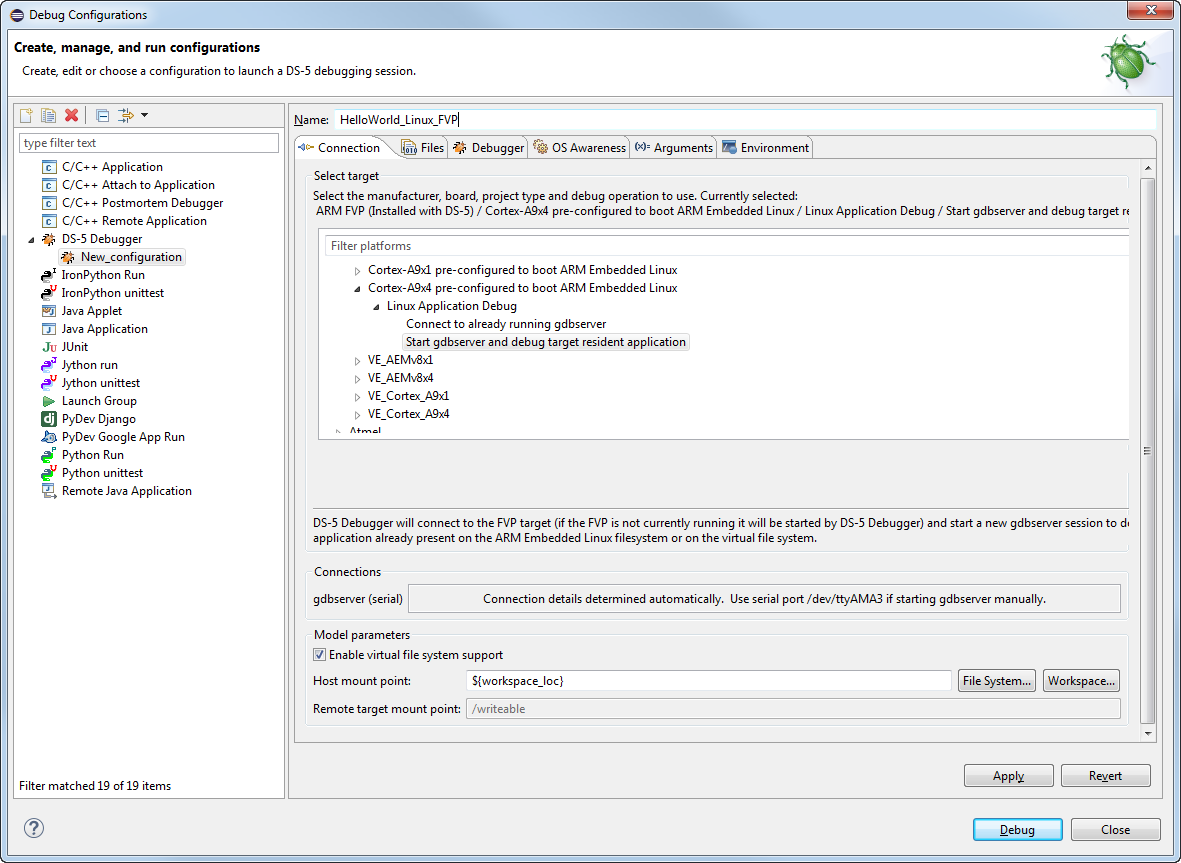Expand the VE_AEMv8x1 platform node
This screenshot has height=863, width=1181.
pos(357,360)
